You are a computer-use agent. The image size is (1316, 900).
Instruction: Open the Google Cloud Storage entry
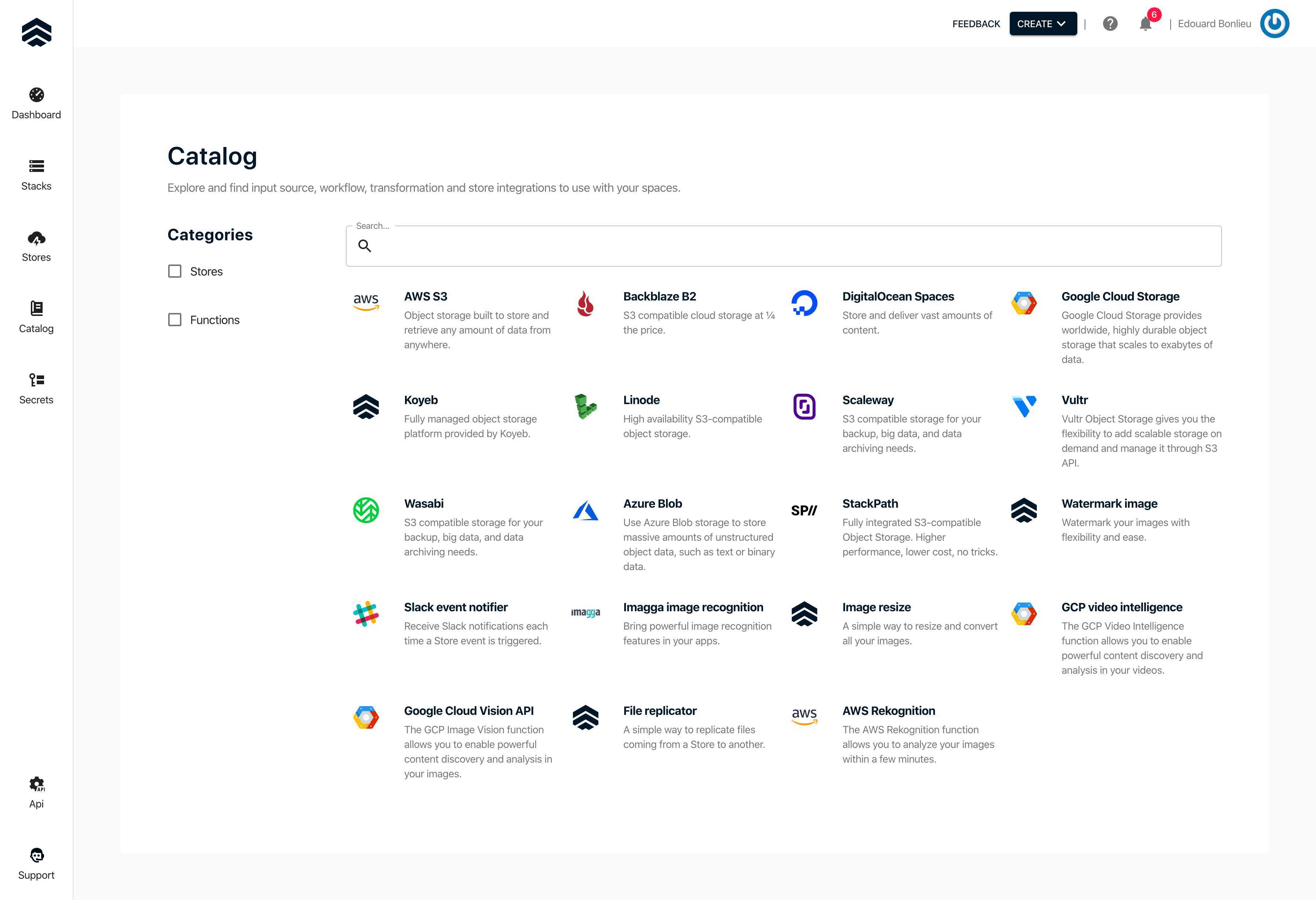pos(1120,296)
